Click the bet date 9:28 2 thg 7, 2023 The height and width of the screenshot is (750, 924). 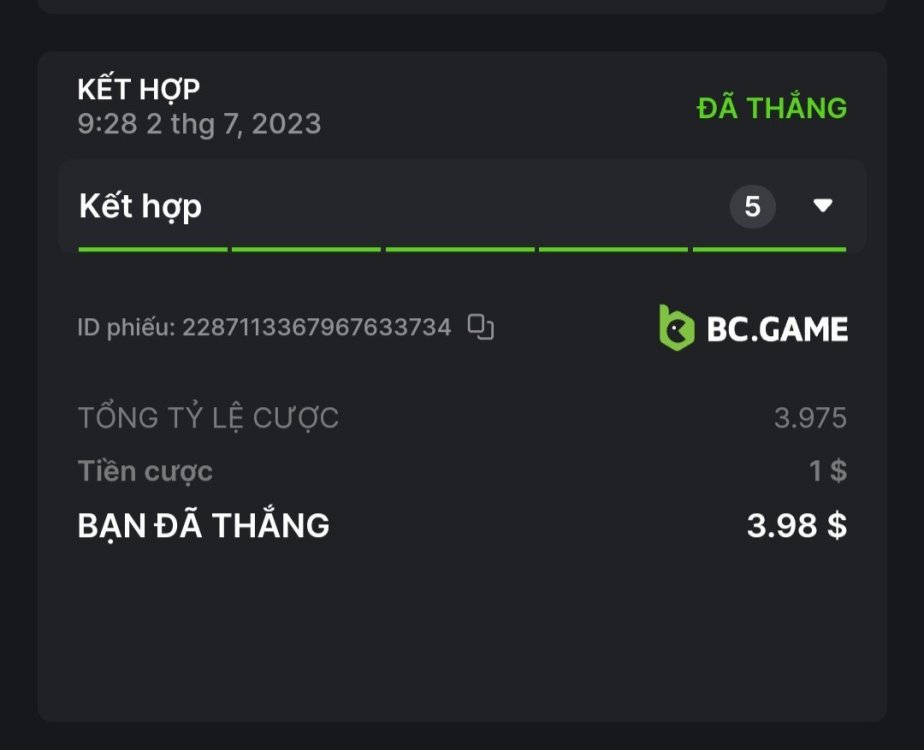[199, 124]
